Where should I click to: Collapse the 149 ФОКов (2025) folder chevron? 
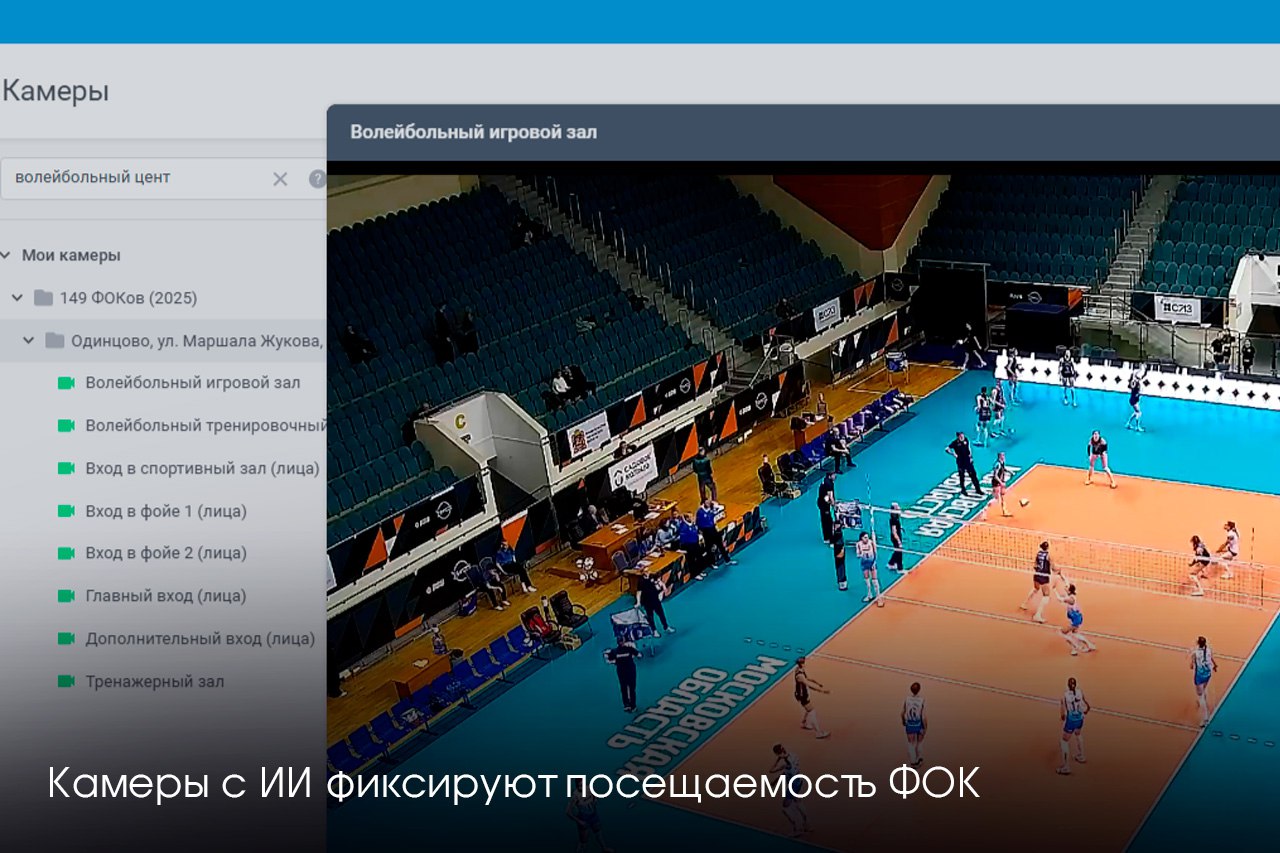tap(17, 298)
